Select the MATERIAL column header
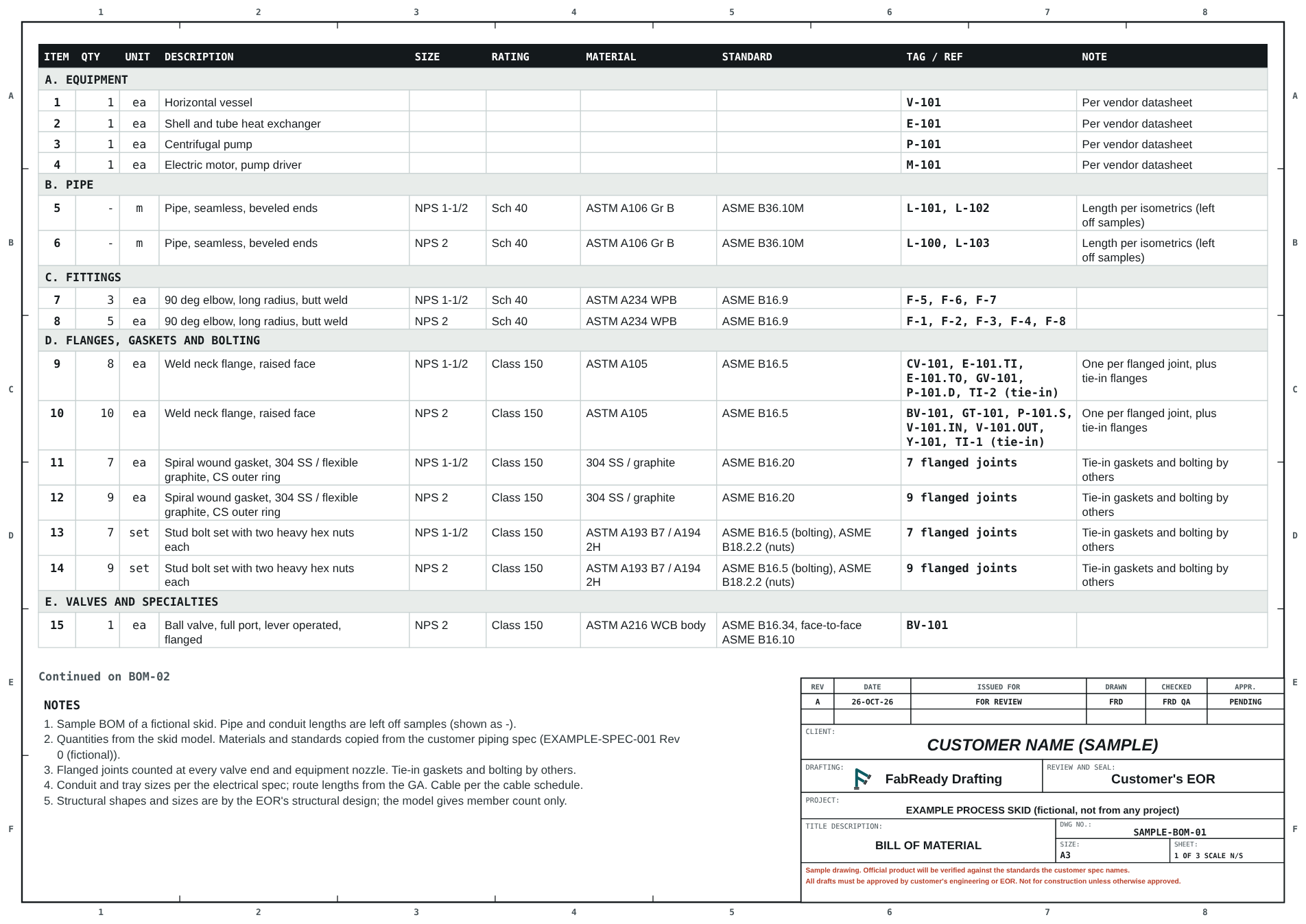 [x=610, y=57]
